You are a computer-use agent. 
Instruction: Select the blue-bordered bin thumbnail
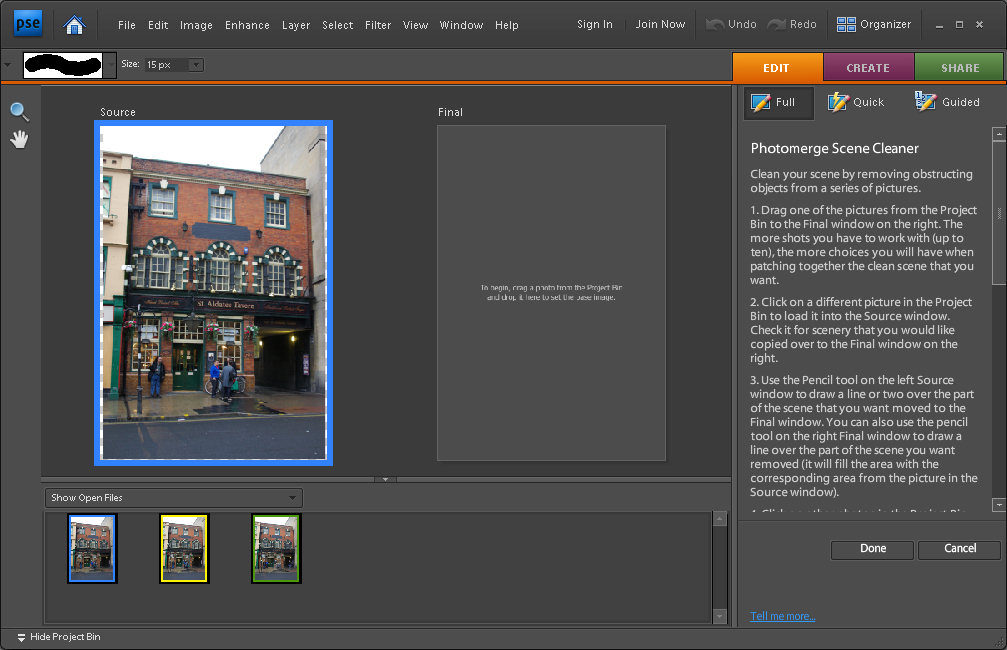92,549
